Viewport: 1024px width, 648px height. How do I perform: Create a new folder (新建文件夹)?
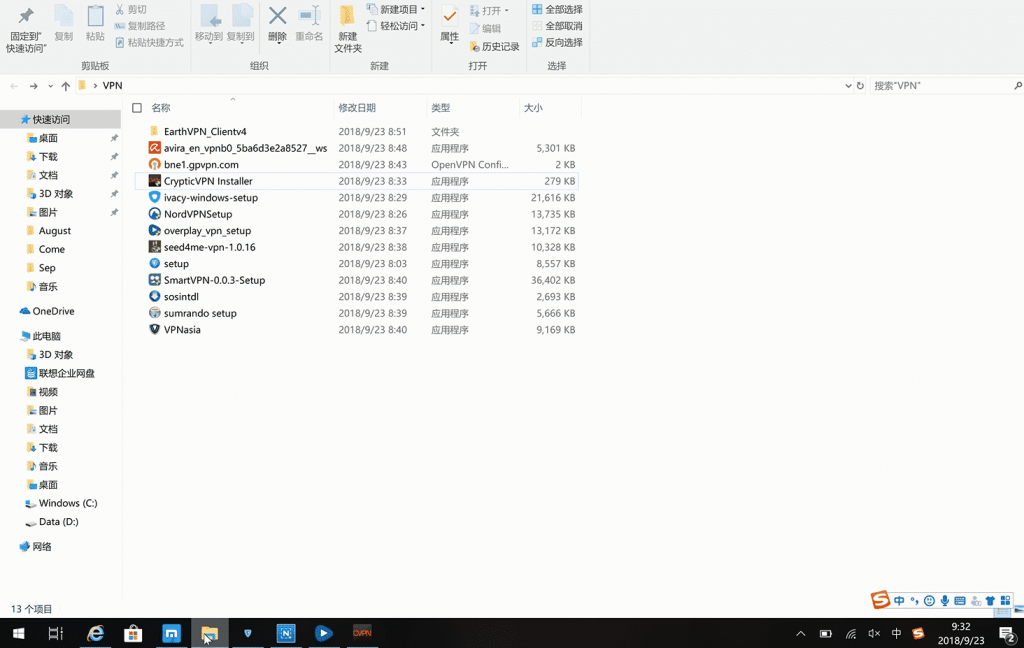click(348, 30)
